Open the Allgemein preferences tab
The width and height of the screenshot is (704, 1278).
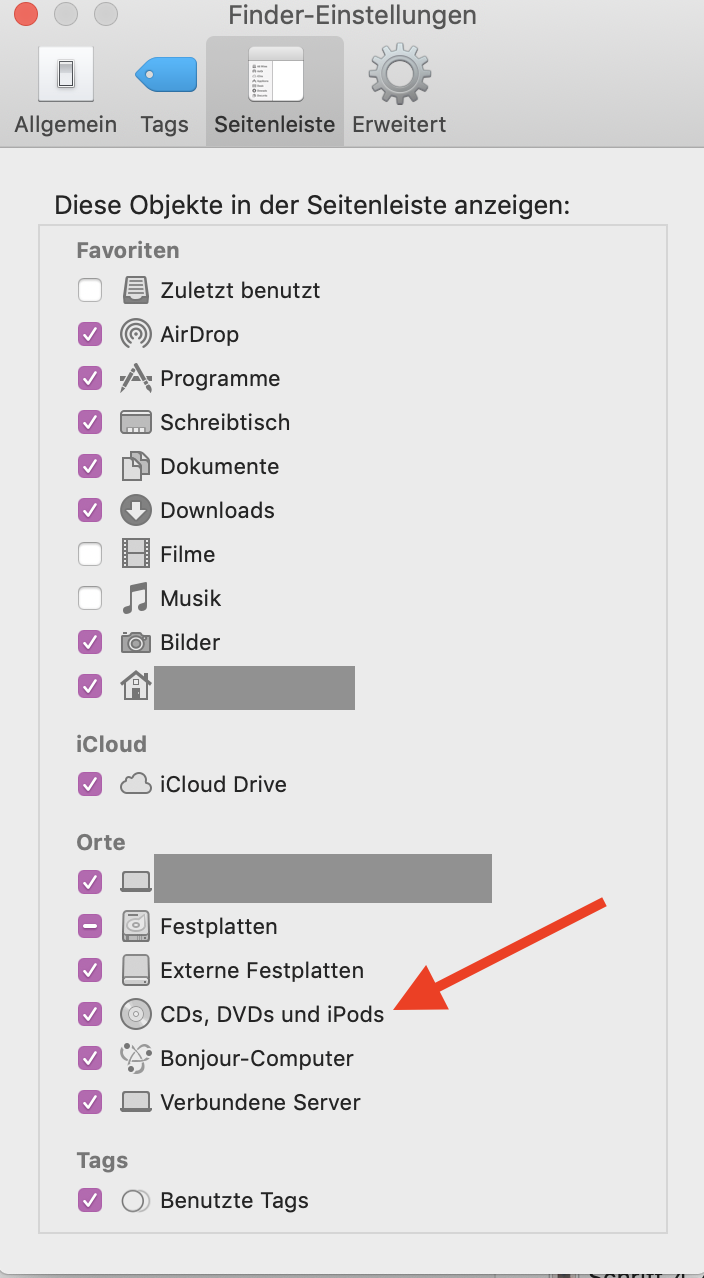(x=66, y=91)
